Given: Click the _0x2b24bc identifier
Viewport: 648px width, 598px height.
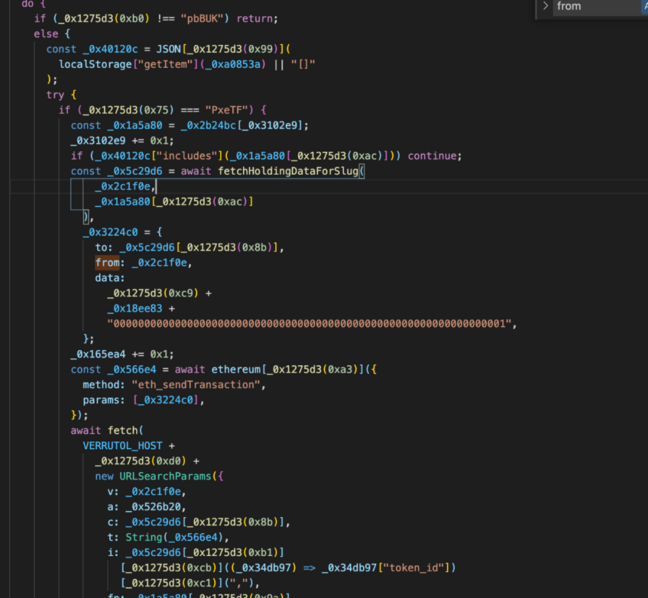Looking at the screenshot, I should click(208, 125).
